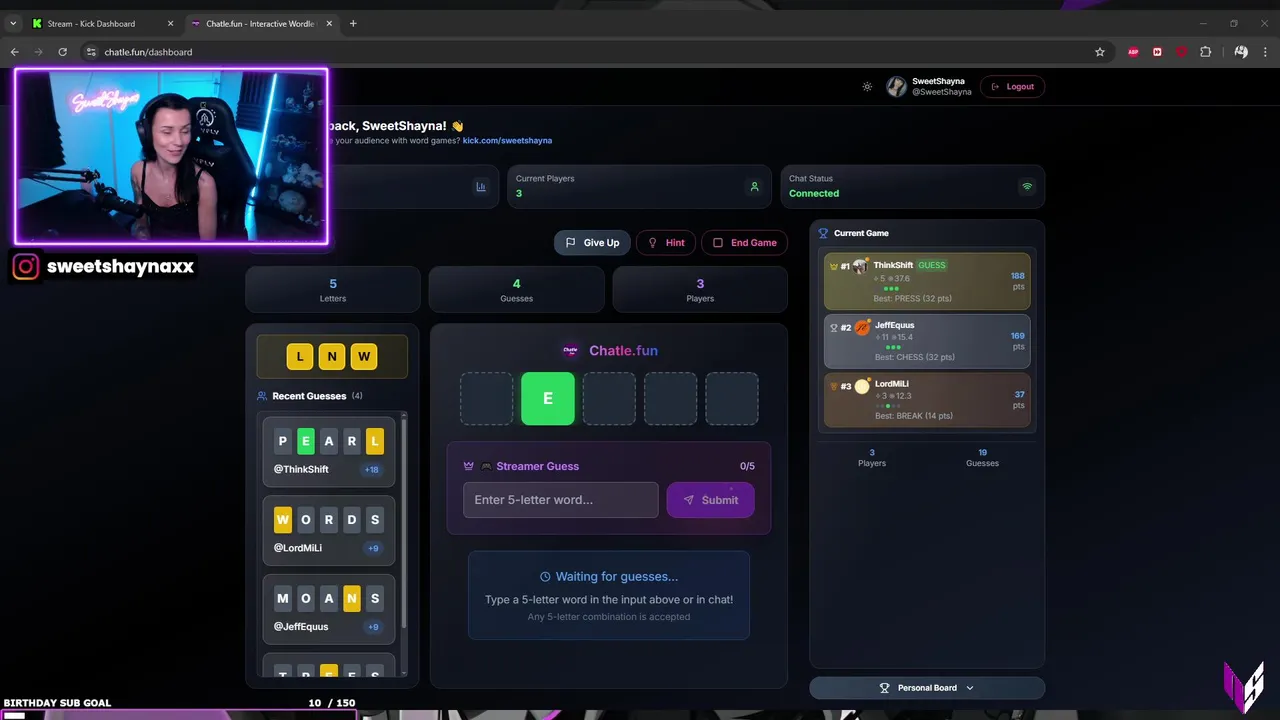Click the Current Game trophy icon
This screenshot has height=720, width=1280.
(823, 233)
